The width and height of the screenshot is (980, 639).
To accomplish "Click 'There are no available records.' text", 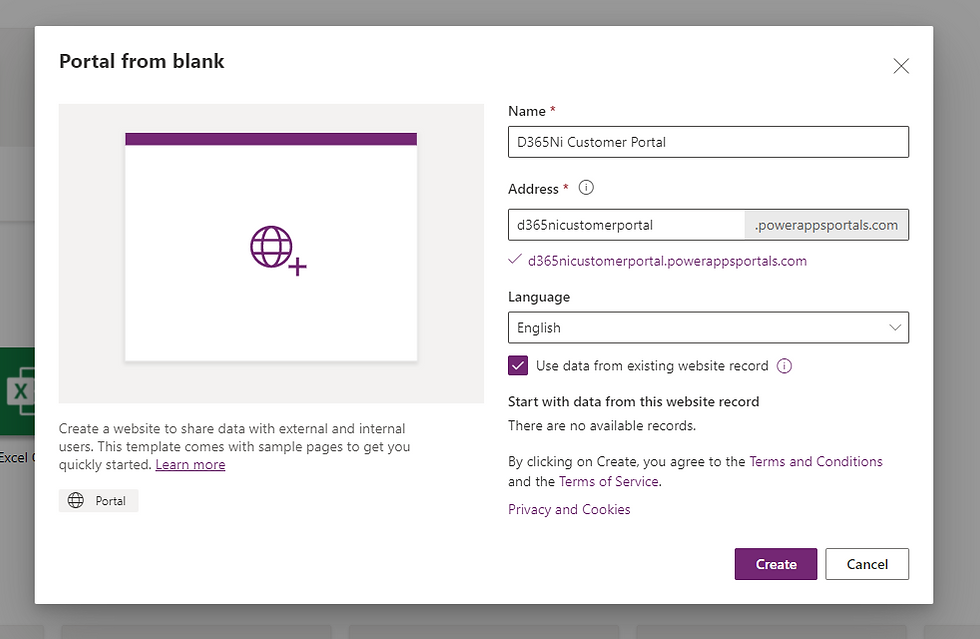I will (602, 426).
